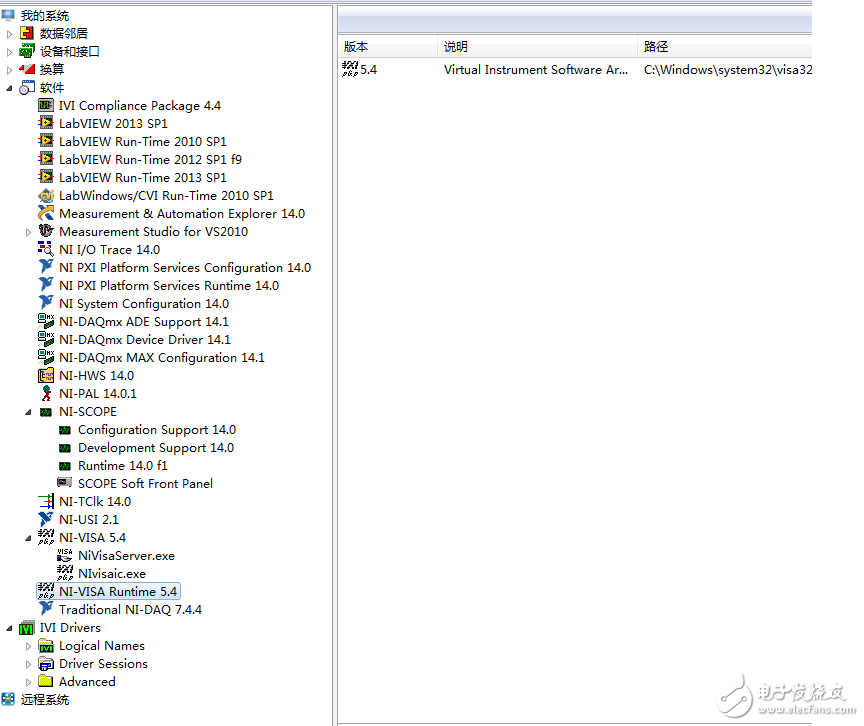Click the IVI Compliance Package icon
The height and width of the screenshot is (726, 864).
coord(46,105)
